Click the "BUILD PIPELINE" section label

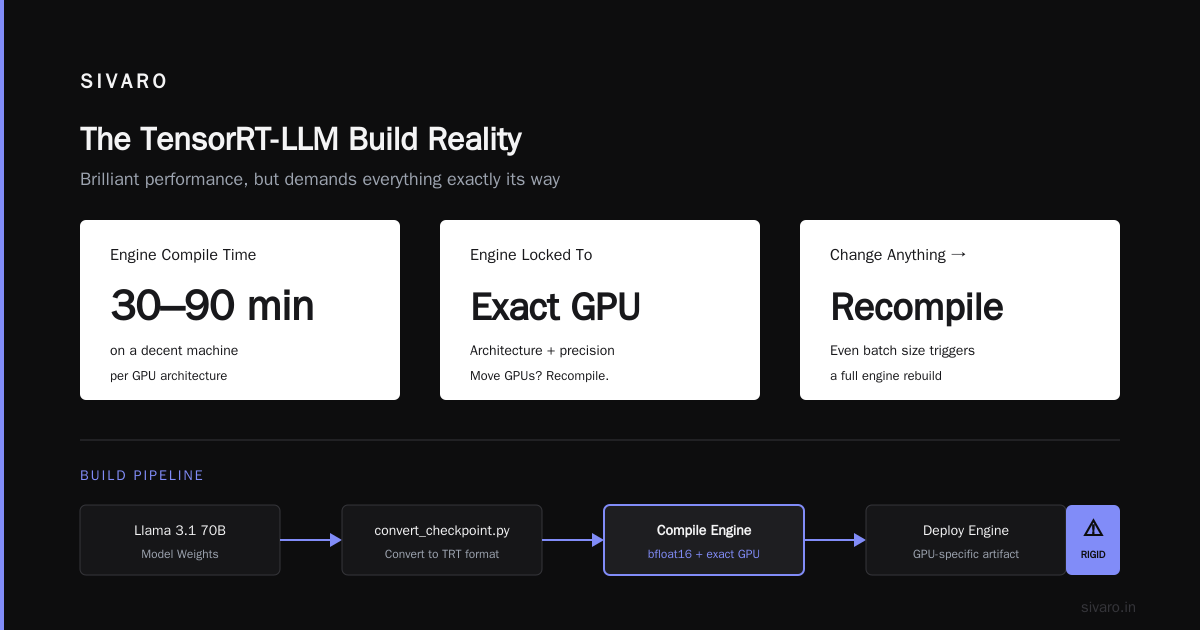[142, 476]
